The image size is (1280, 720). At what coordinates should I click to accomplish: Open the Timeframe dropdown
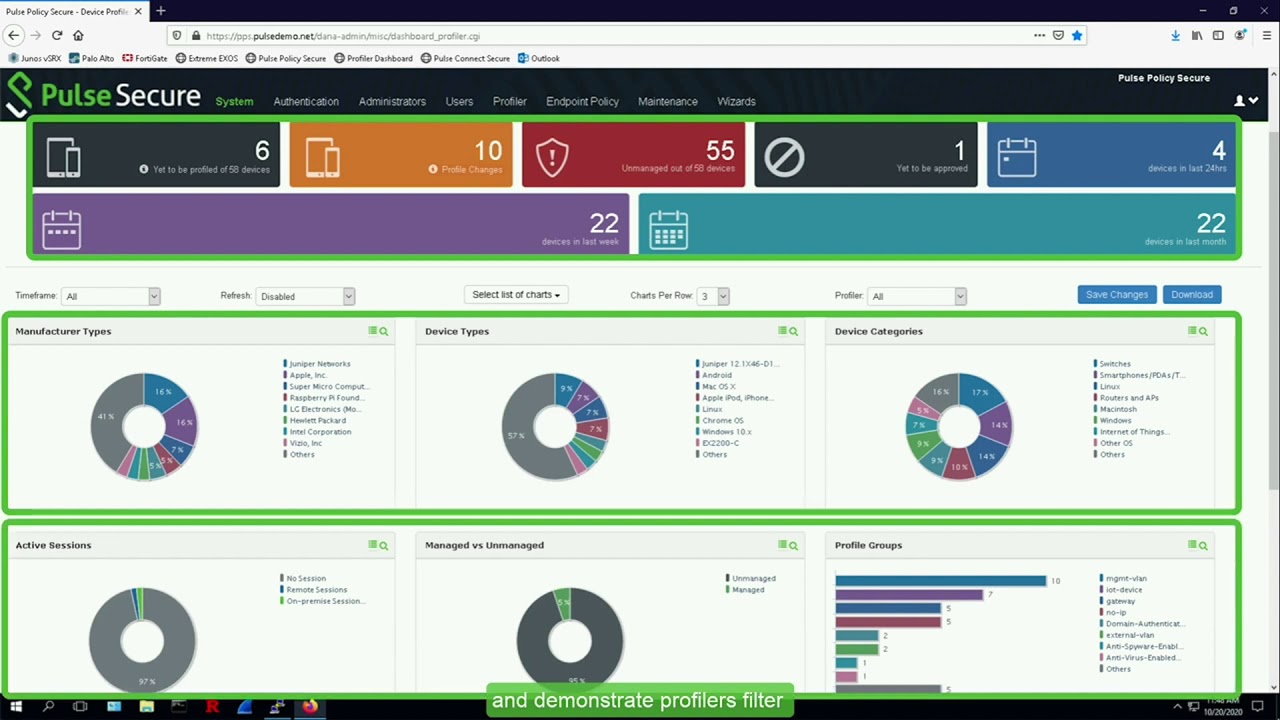click(110, 296)
